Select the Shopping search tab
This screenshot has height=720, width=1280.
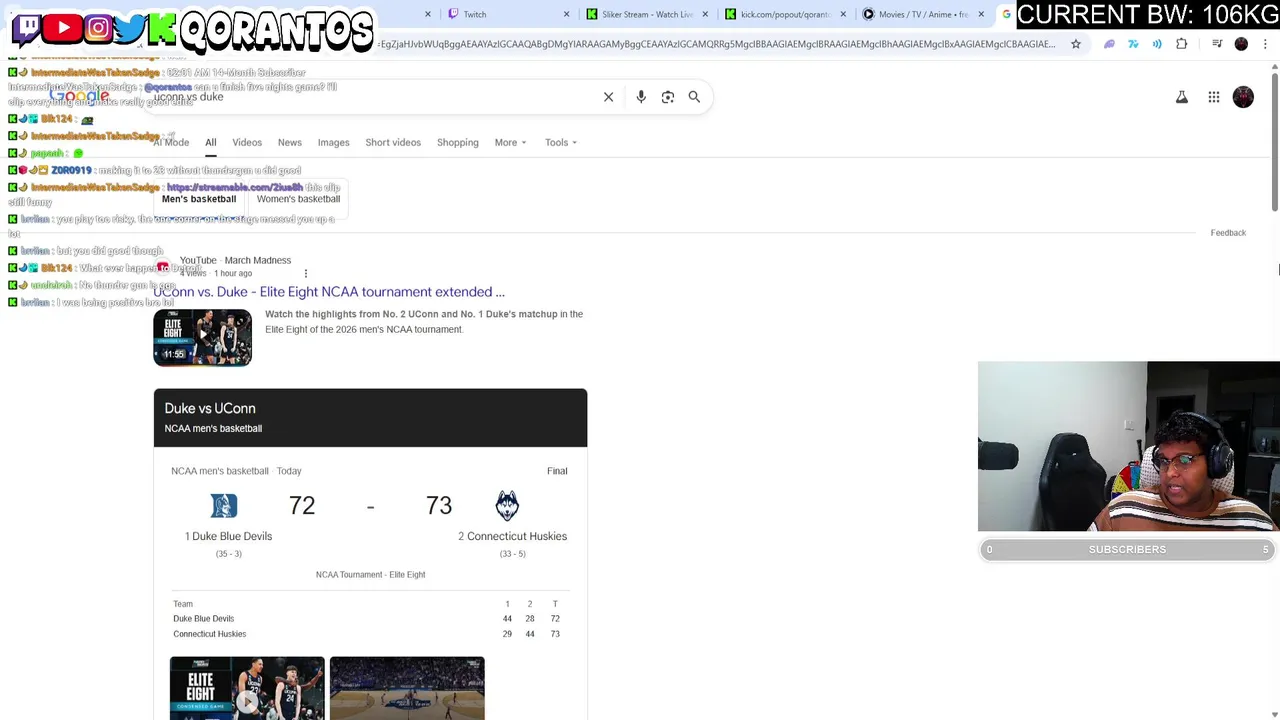pos(457,142)
